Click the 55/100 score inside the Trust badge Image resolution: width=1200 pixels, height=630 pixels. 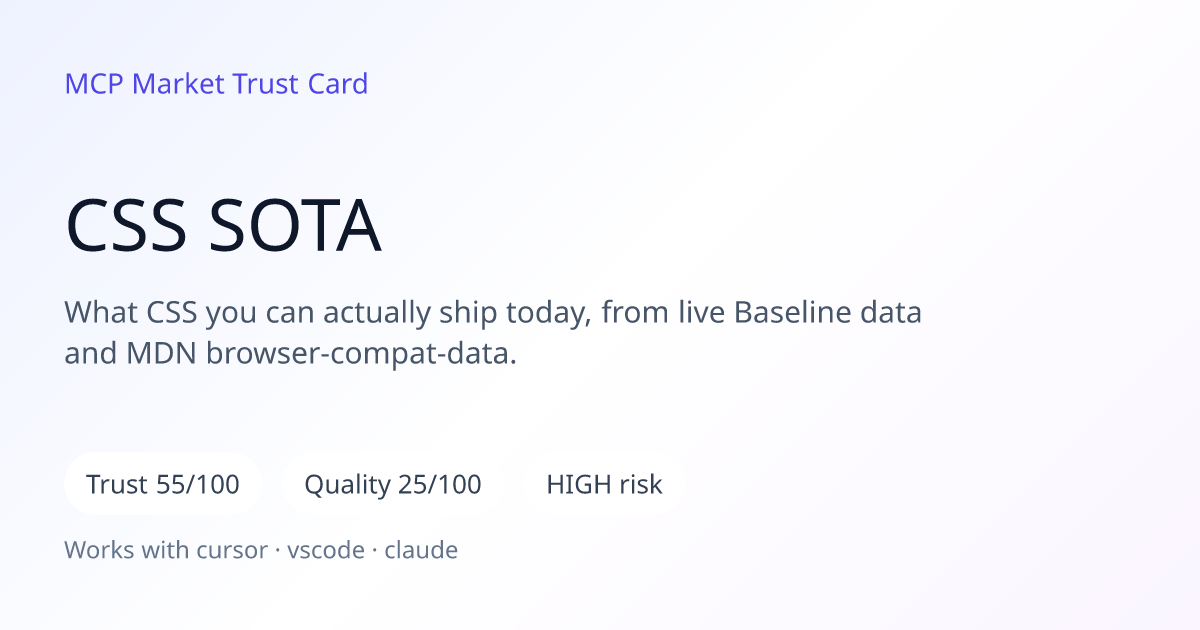pos(198,485)
